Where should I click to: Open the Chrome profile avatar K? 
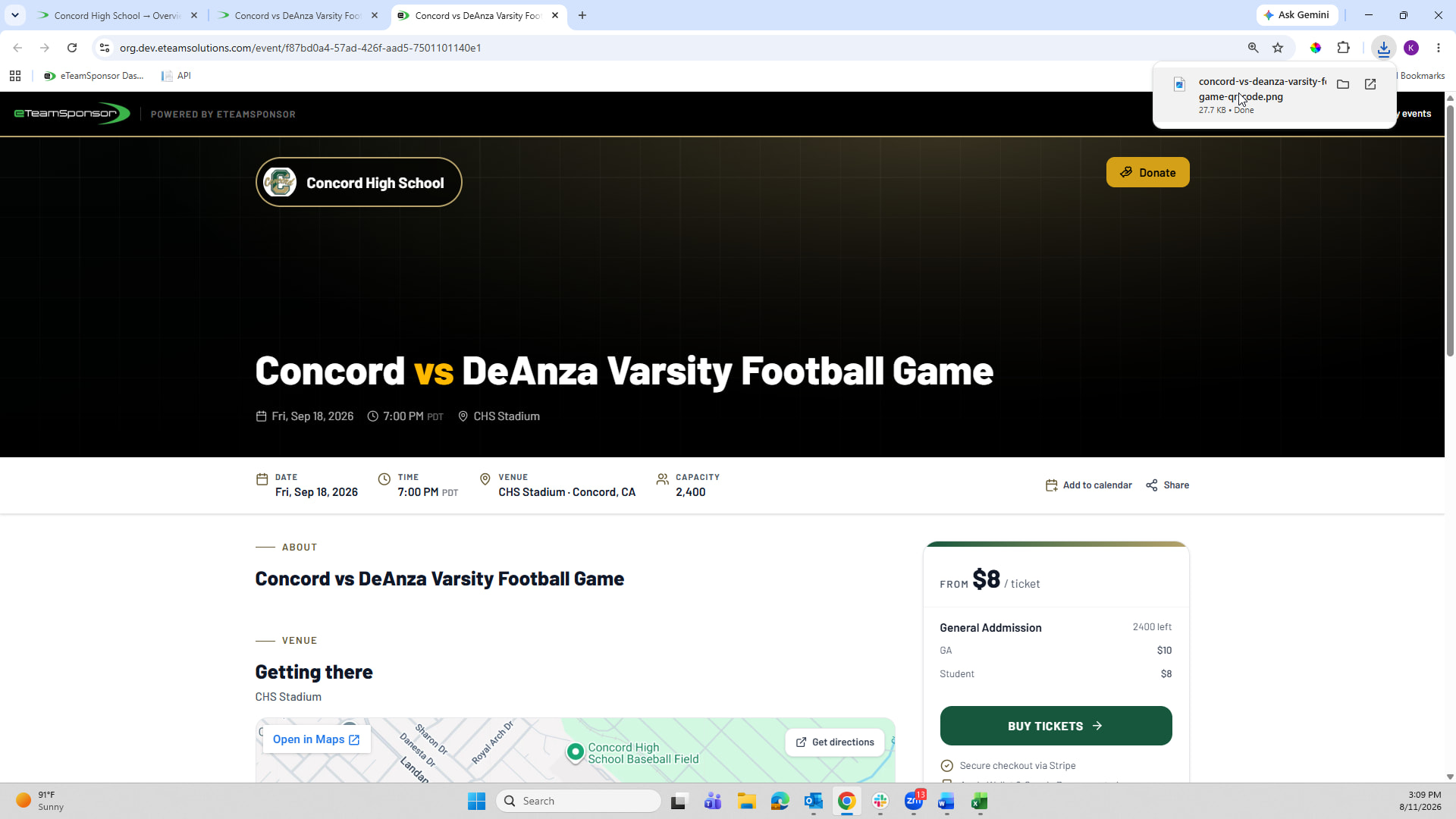[1411, 48]
